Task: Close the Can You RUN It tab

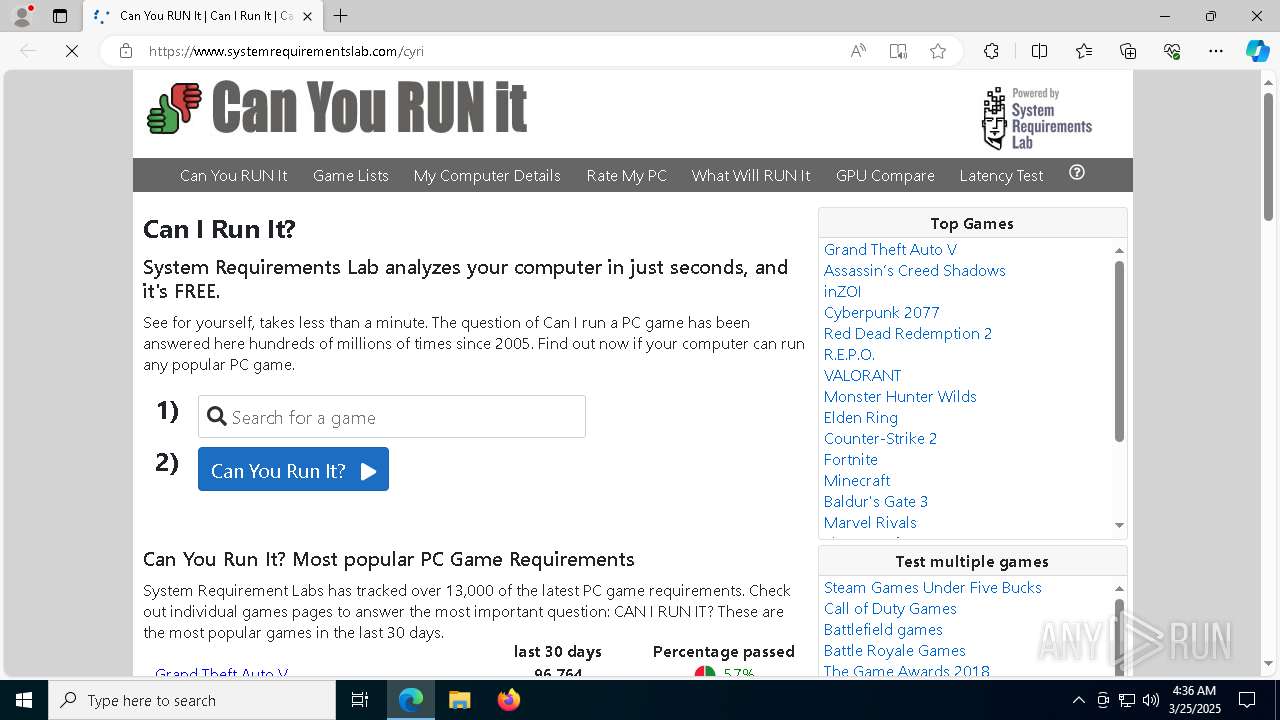Action: [x=307, y=16]
